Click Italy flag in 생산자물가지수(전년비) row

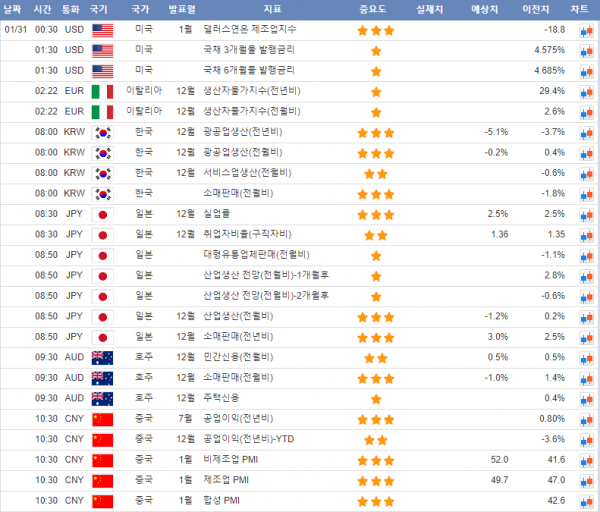tap(102, 91)
